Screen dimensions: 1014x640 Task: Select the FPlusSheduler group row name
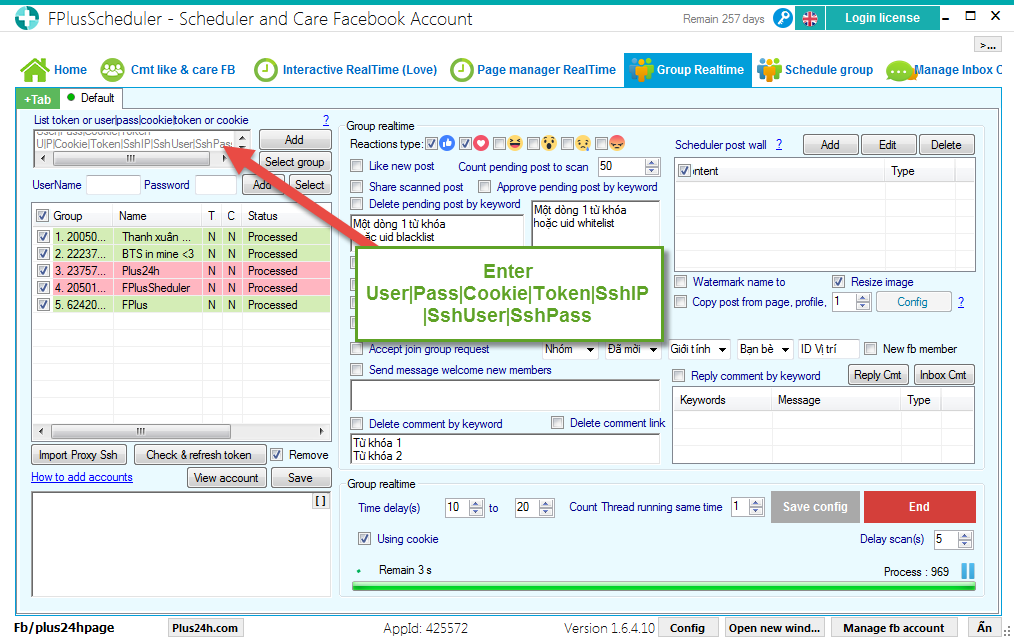(156, 288)
